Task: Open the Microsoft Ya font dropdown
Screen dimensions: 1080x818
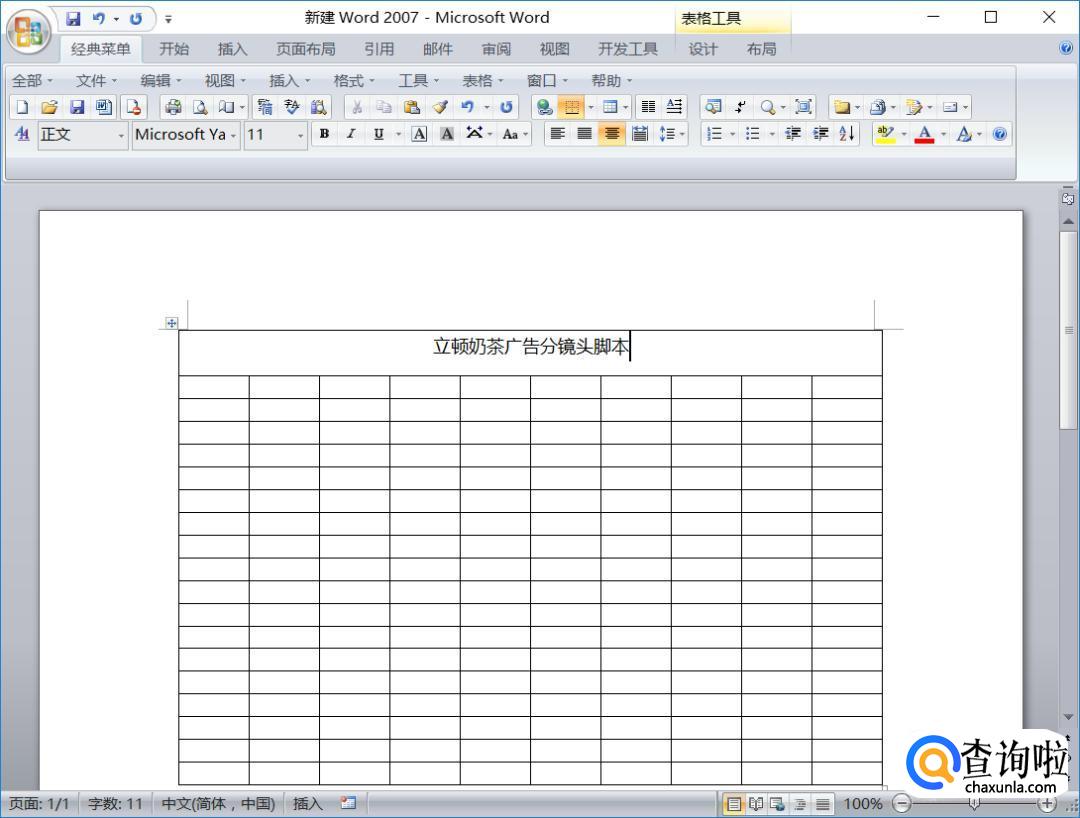Action: 233,135
